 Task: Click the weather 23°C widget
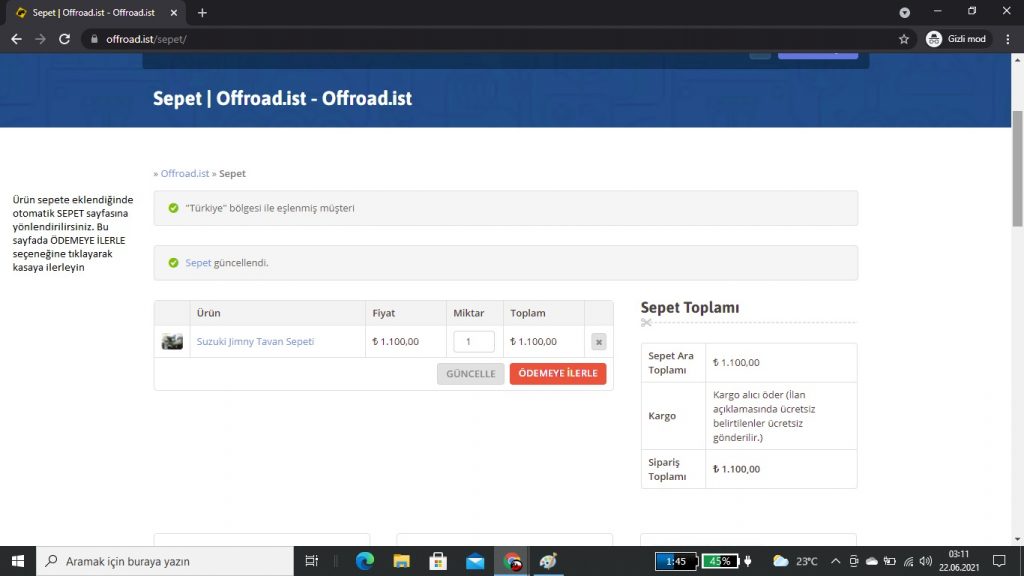(795, 561)
